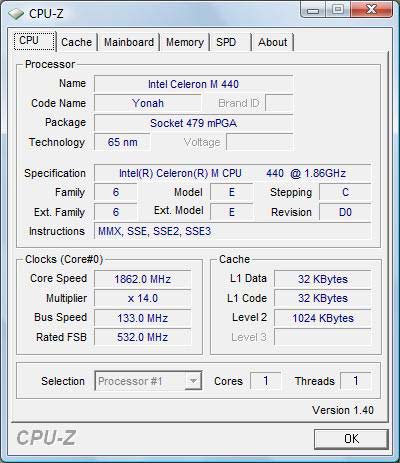Click the Threads count field
This screenshot has width=400, height=463.
pyautogui.click(x=355, y=381)
